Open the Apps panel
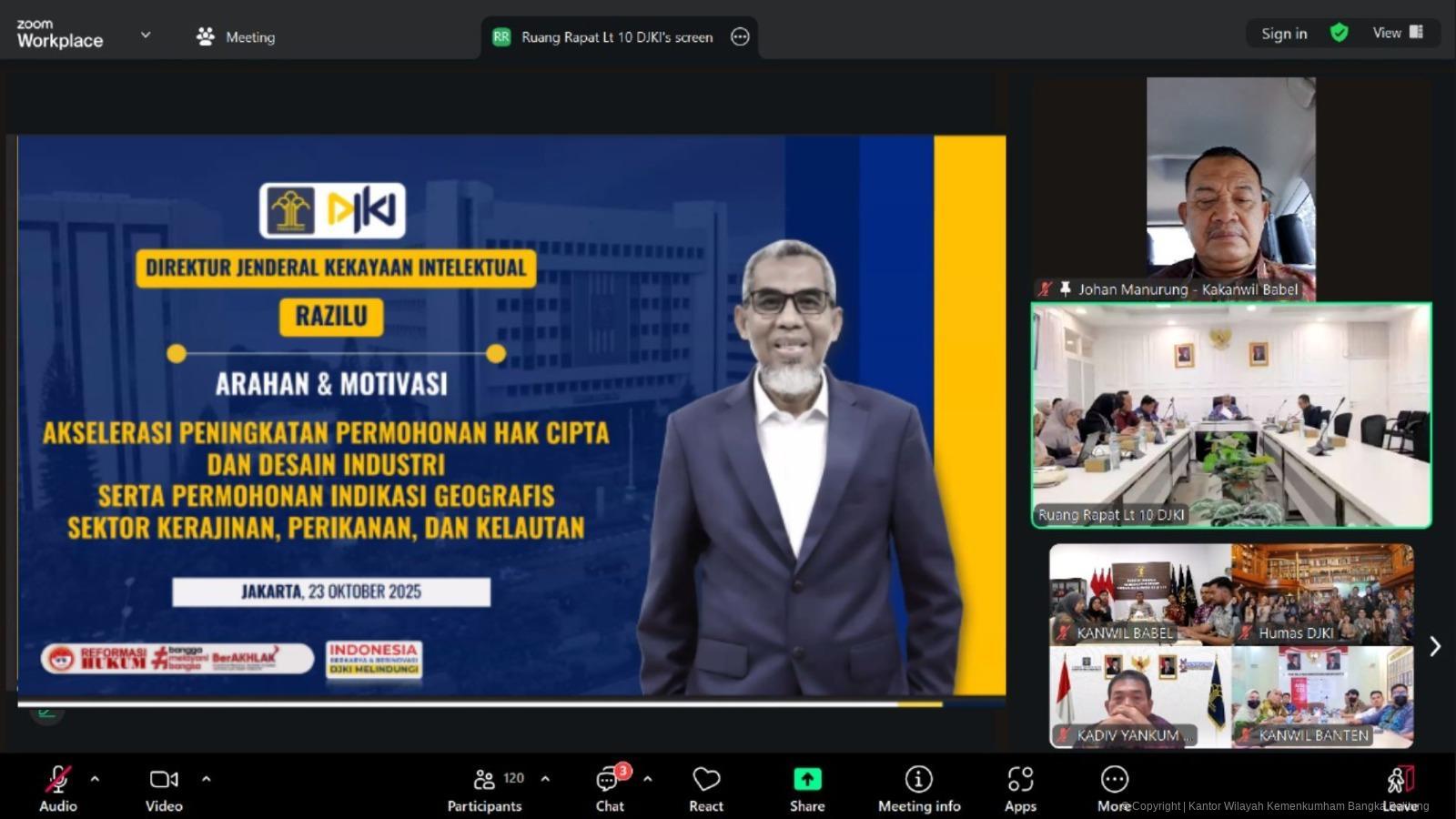This screenshot has height=819, width=1456. (x=1020, y=789)
